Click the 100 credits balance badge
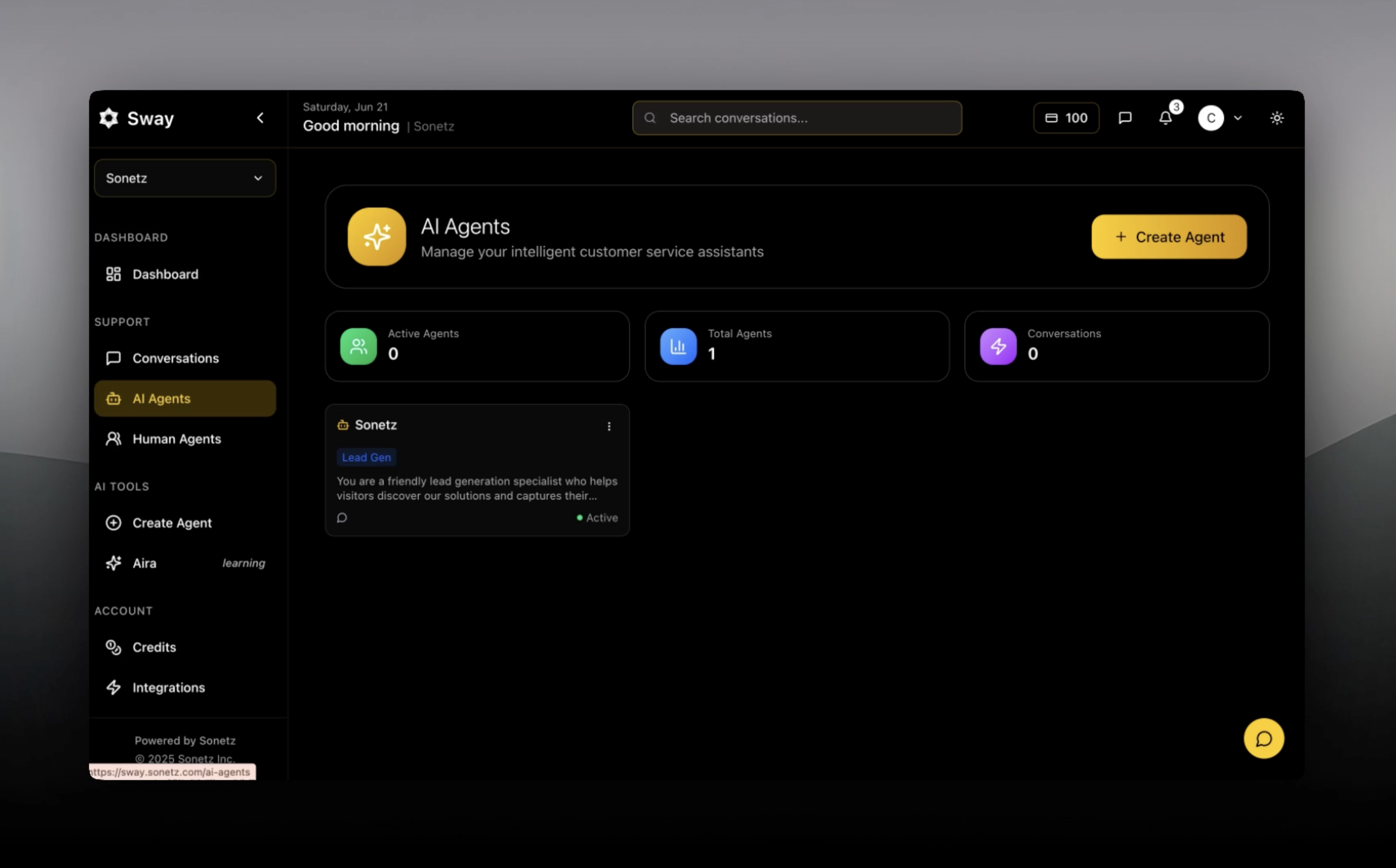This screenshot has width=1396, height=868. click(1066, 118)
